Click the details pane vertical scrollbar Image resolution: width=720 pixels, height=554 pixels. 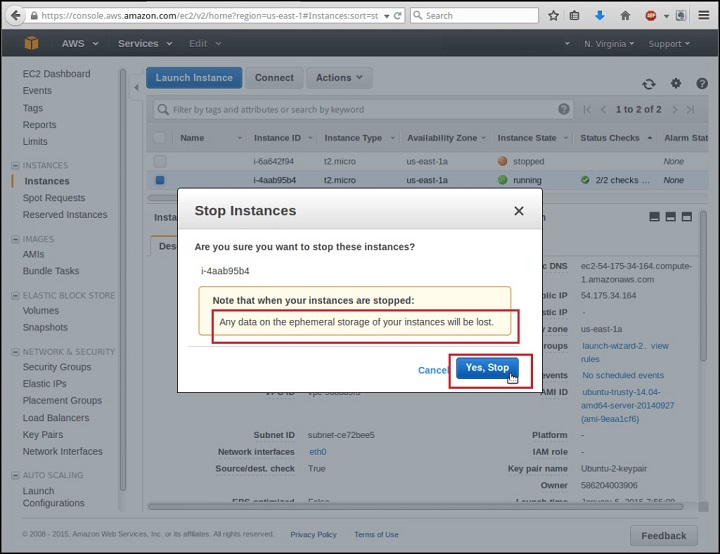tap(703, 287)
